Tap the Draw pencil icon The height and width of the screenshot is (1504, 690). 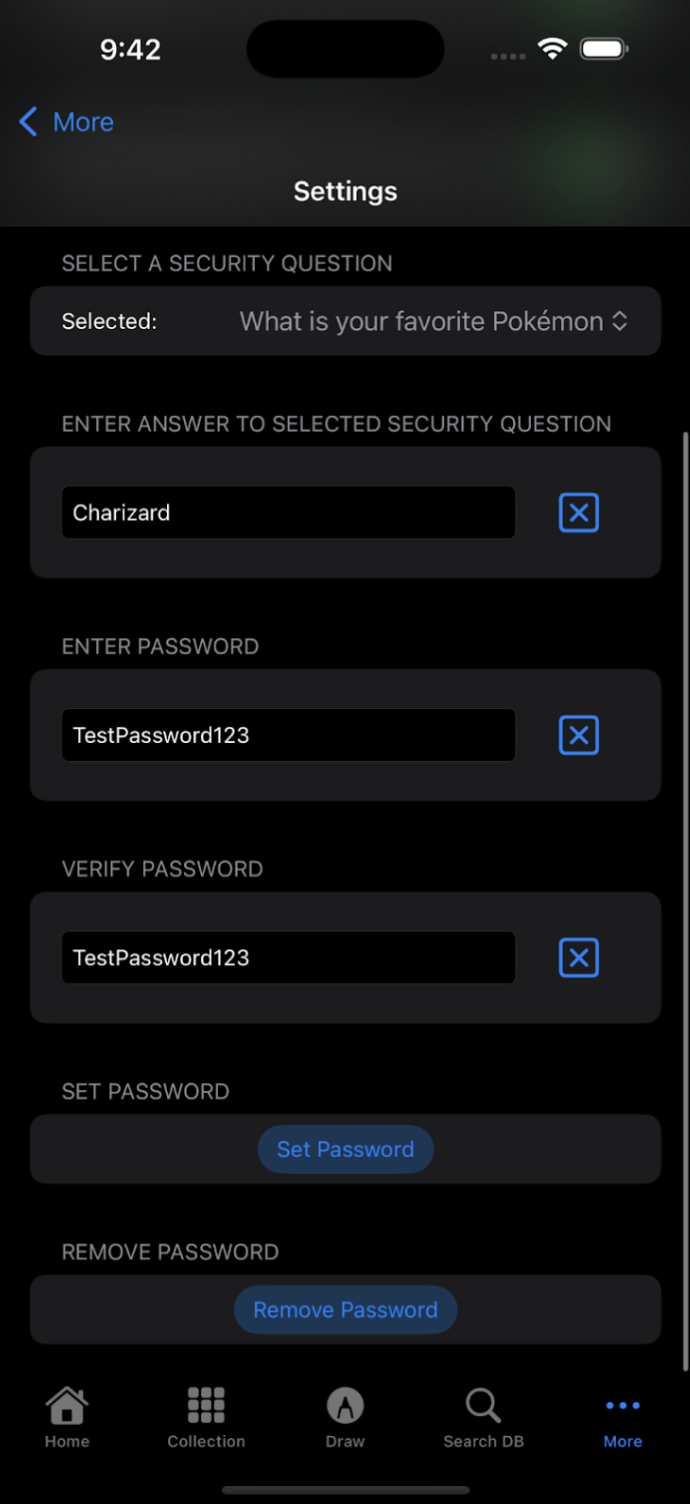pyautogui.click(x=345, y=1404)
